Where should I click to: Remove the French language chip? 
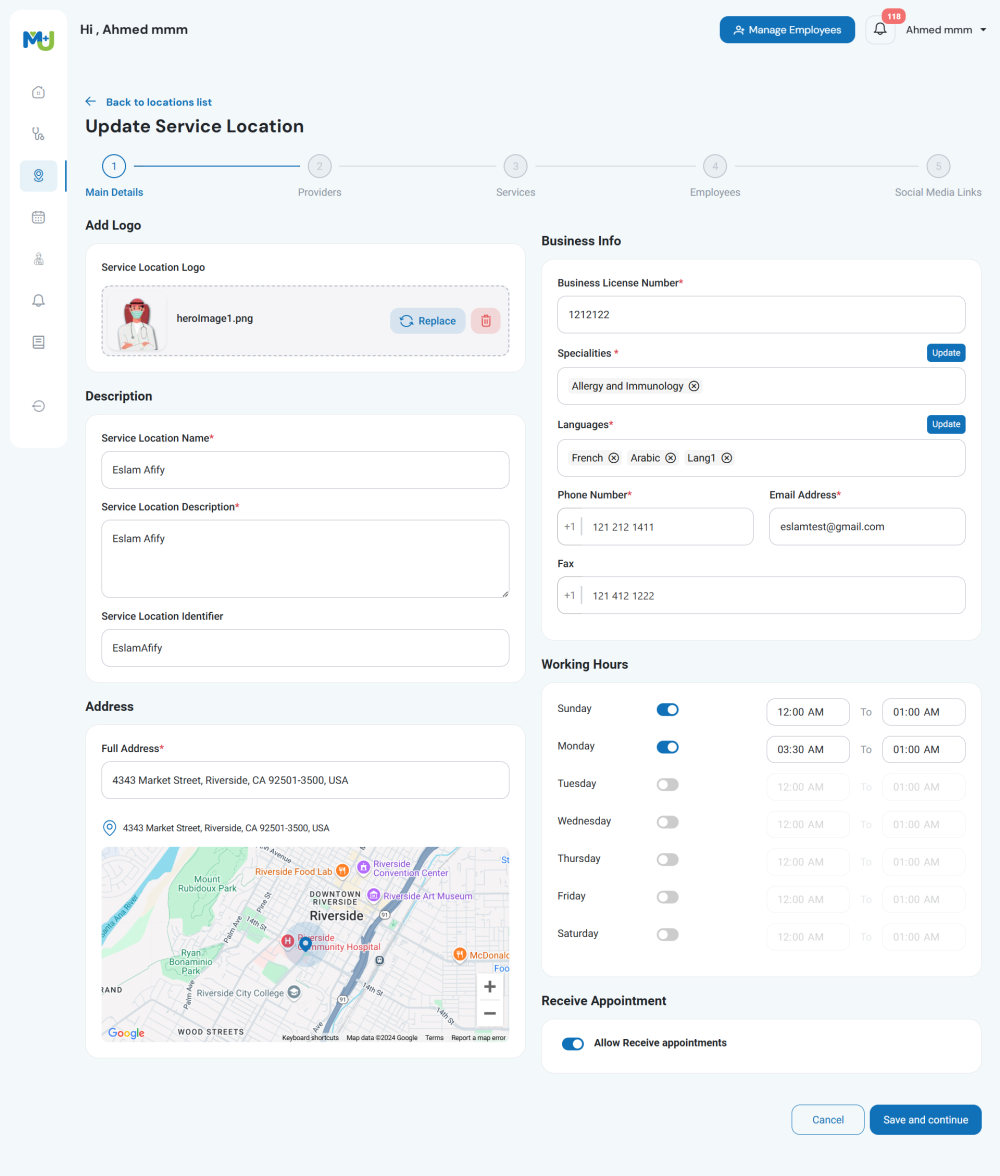tap(612, 457)
